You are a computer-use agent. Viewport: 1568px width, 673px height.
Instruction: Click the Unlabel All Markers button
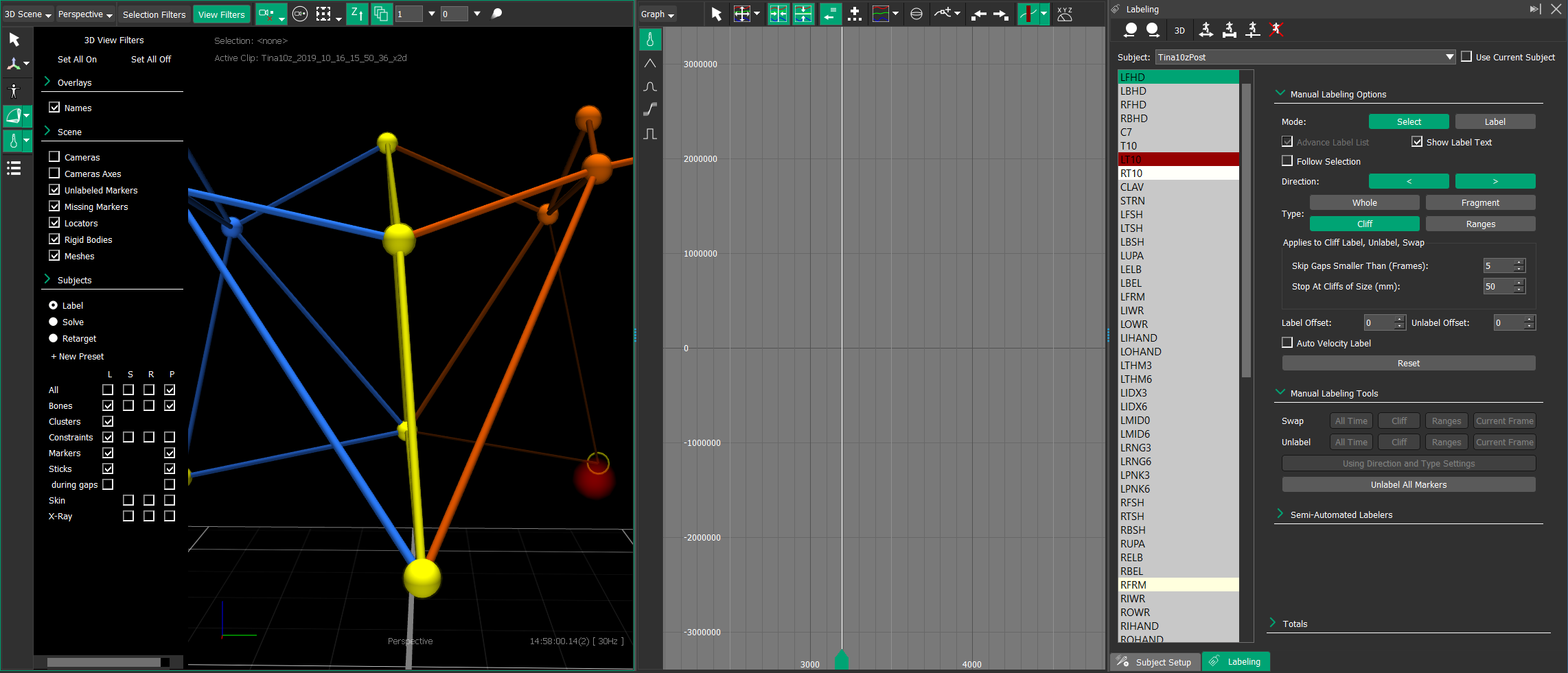[x=1408, y=485]
